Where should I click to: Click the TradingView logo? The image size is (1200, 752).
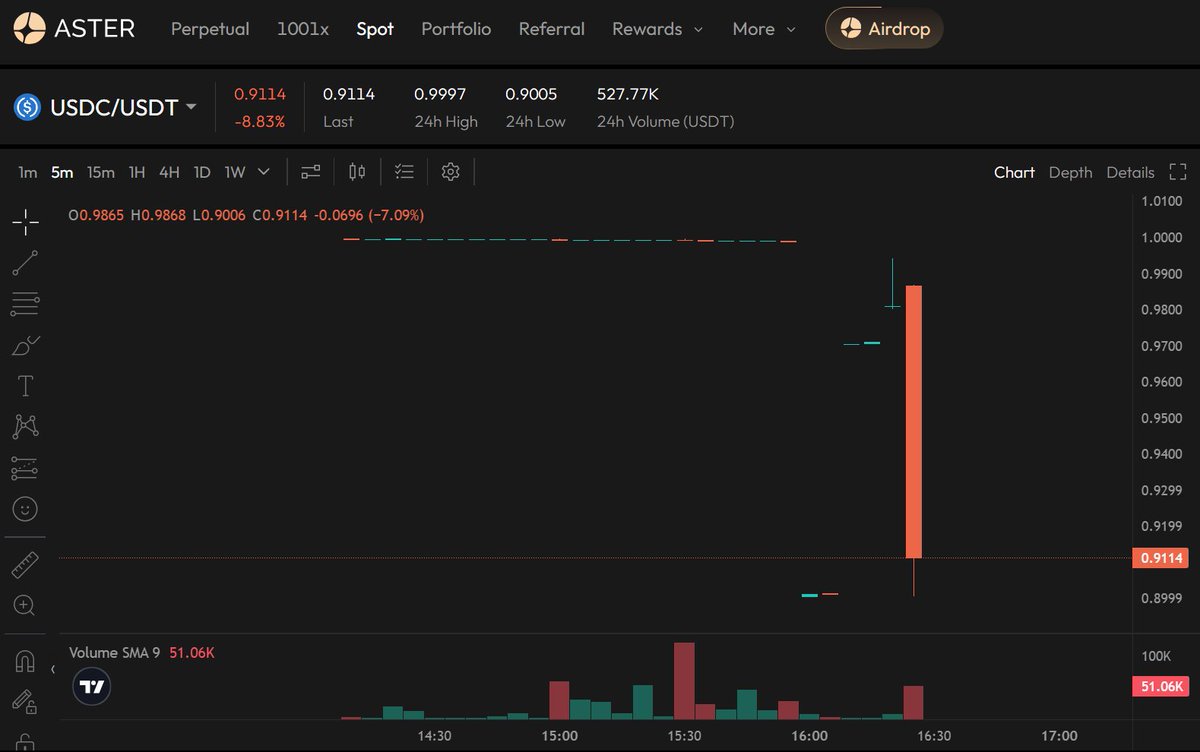coord(93,686)
